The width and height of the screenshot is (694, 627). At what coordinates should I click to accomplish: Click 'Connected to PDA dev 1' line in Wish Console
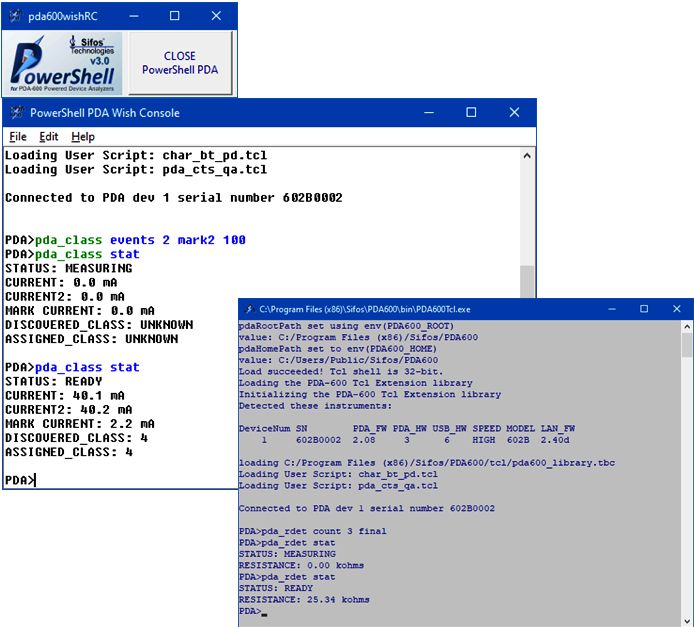click(174, 197)
